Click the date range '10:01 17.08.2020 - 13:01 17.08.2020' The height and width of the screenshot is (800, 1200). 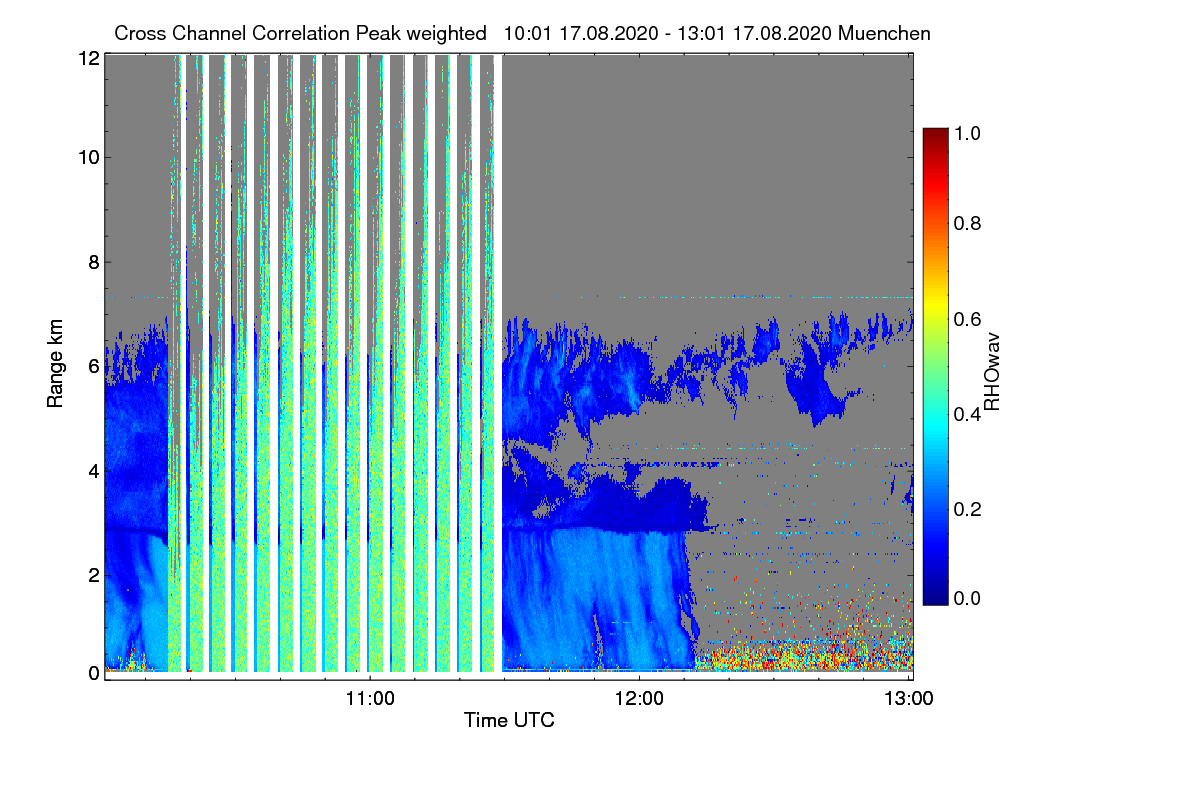click(x=668, y=33)
